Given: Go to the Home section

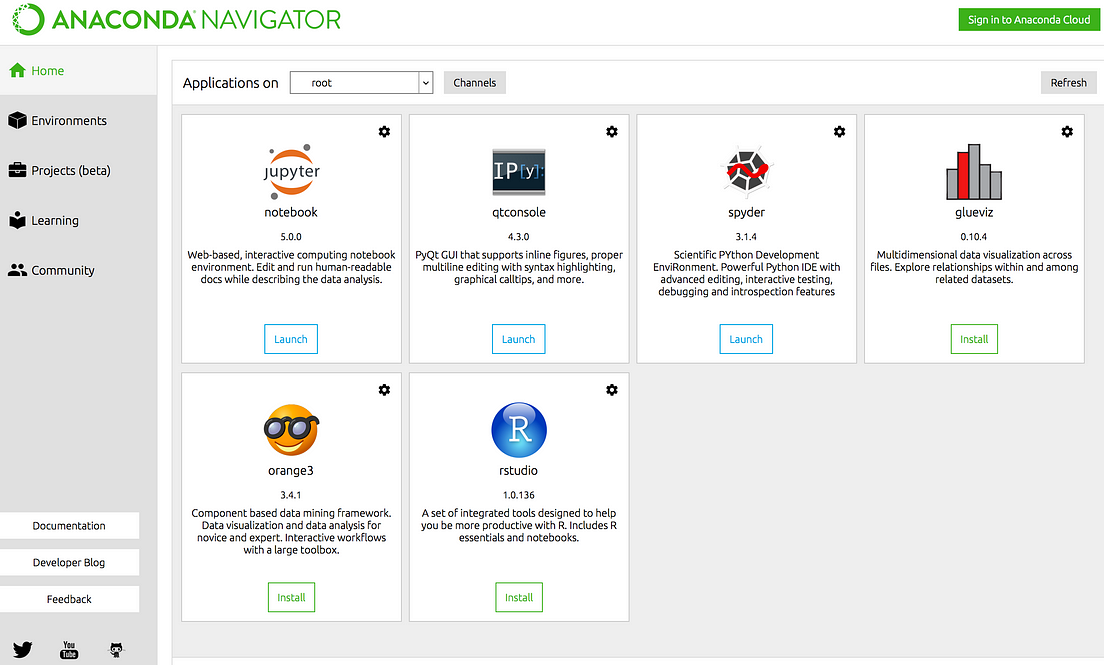Looking at the screenshot, I should click(x=78, y=70).
